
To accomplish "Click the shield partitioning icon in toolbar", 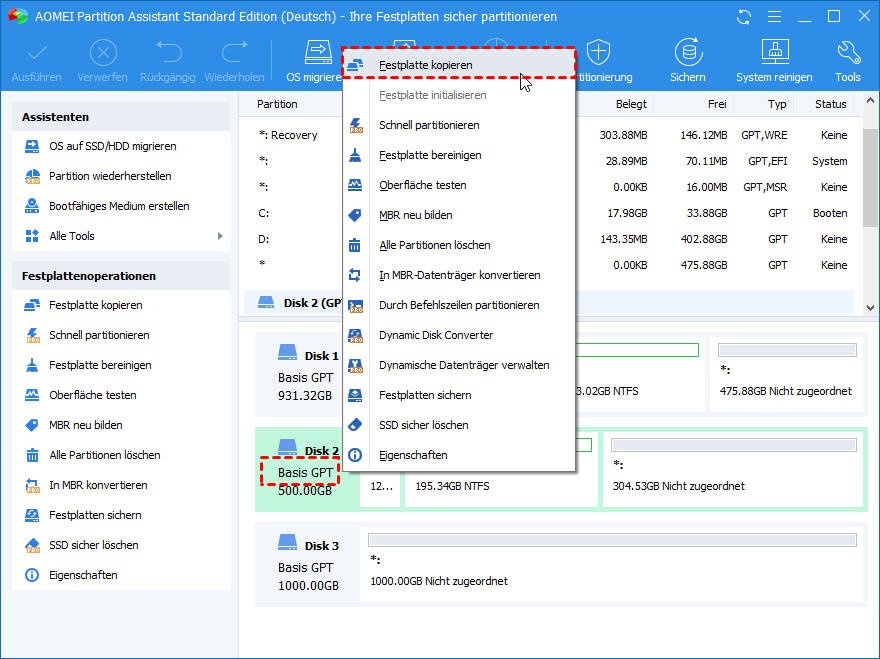I will point(598,52).
